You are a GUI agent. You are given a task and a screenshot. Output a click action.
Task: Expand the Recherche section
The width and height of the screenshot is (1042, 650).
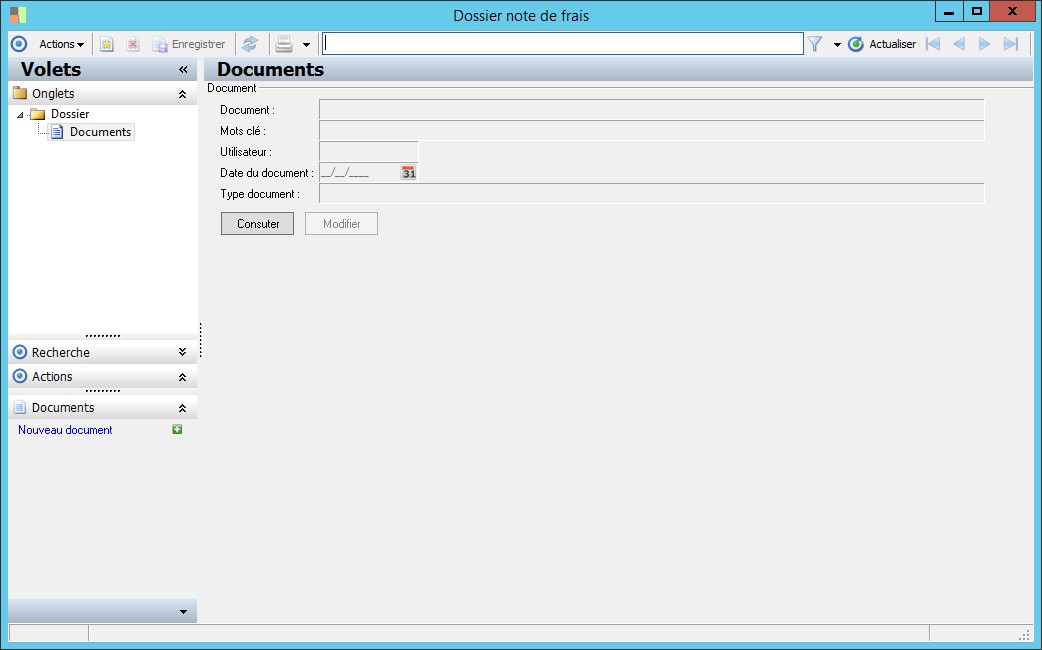tap(182, 352)
